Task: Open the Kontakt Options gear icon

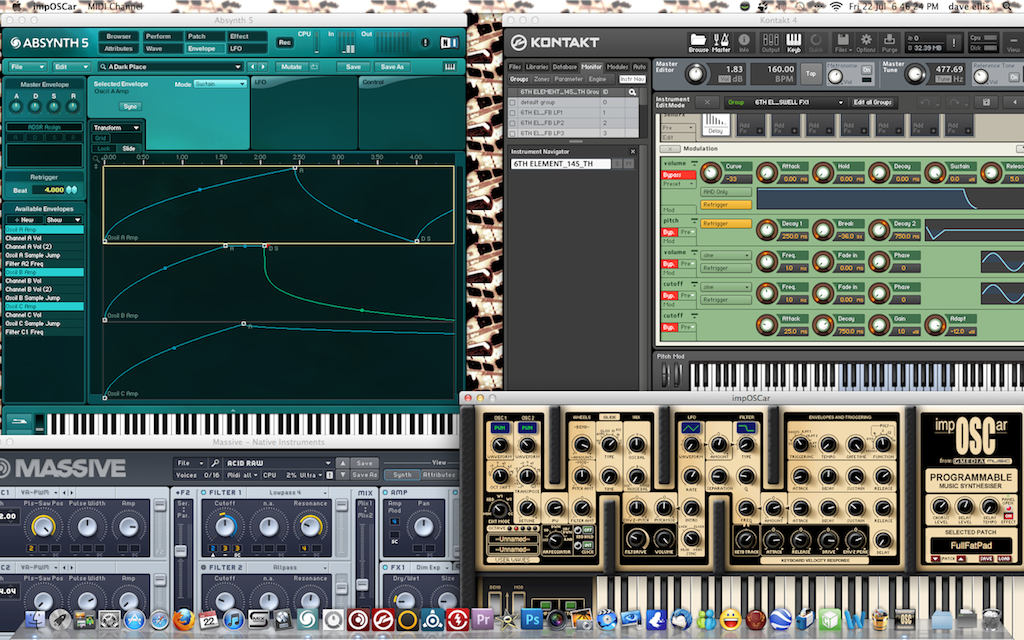Action: (866, 42)
